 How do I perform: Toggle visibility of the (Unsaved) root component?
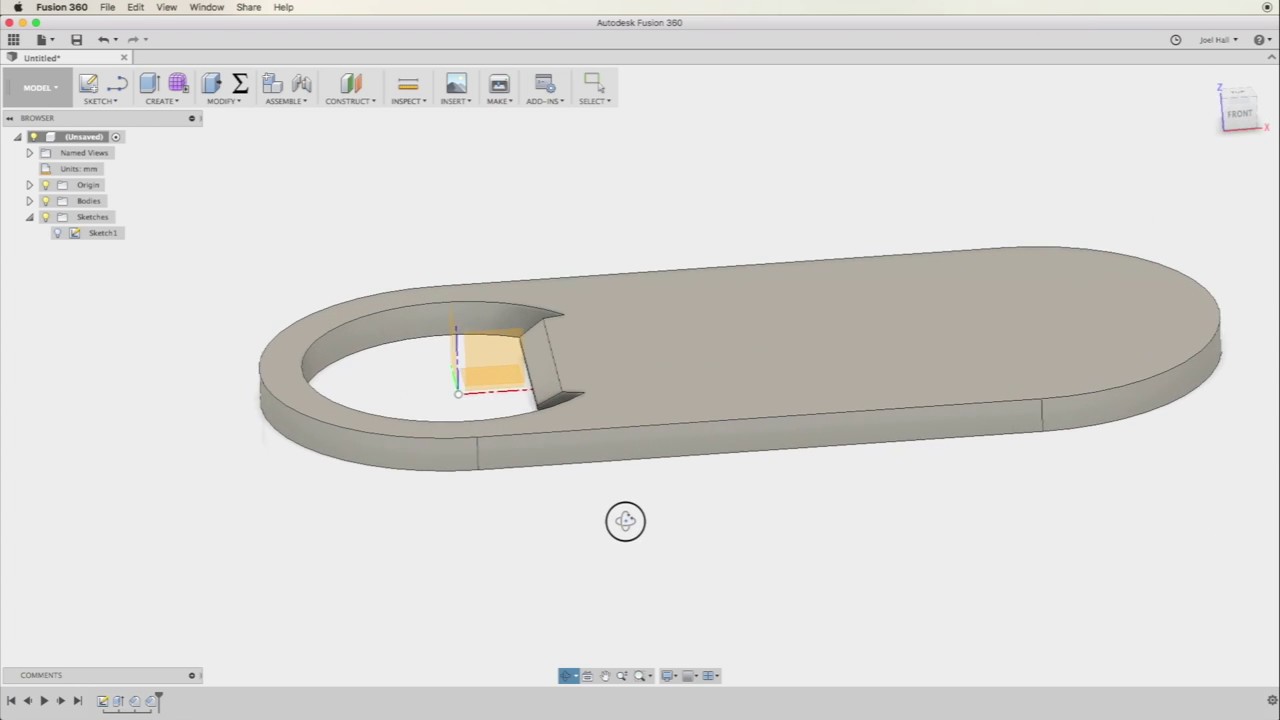[x=33, y=137]
